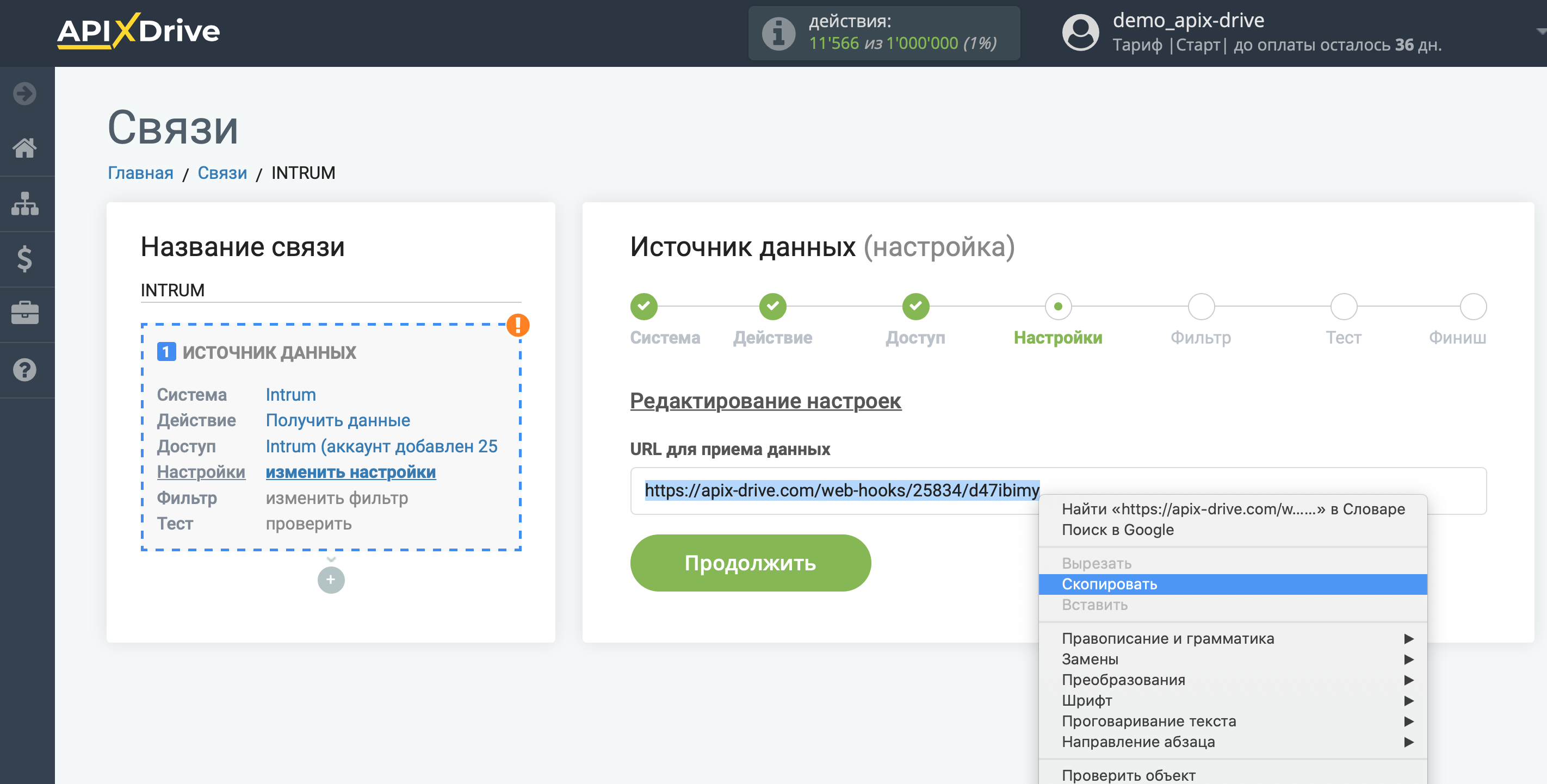Click the INTRUM connection name field
This screenshot has width=1547, height=784.
pos(331,290)
